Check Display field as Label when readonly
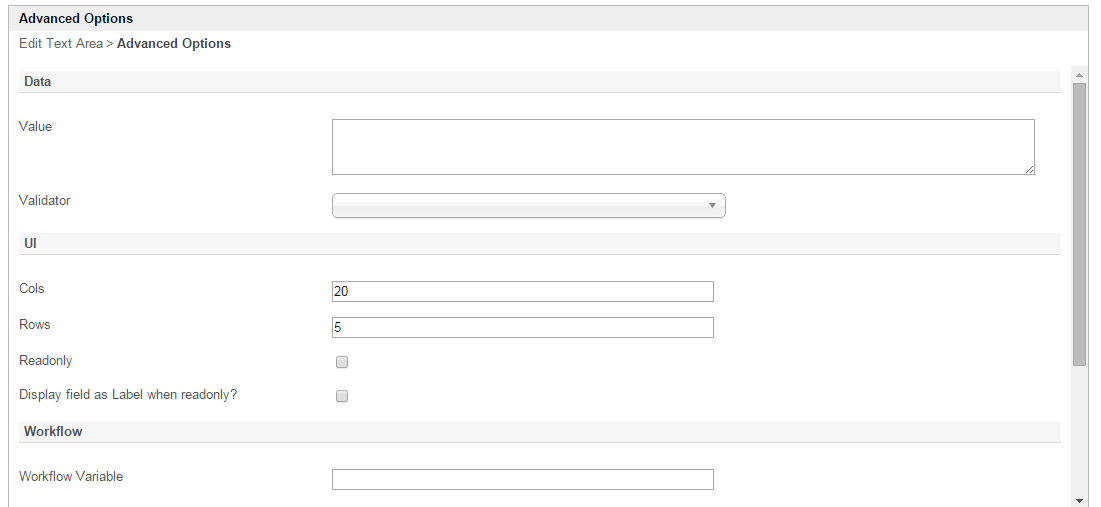The image size is (1101, 507). pyautogui.click(x=342, y=396)
